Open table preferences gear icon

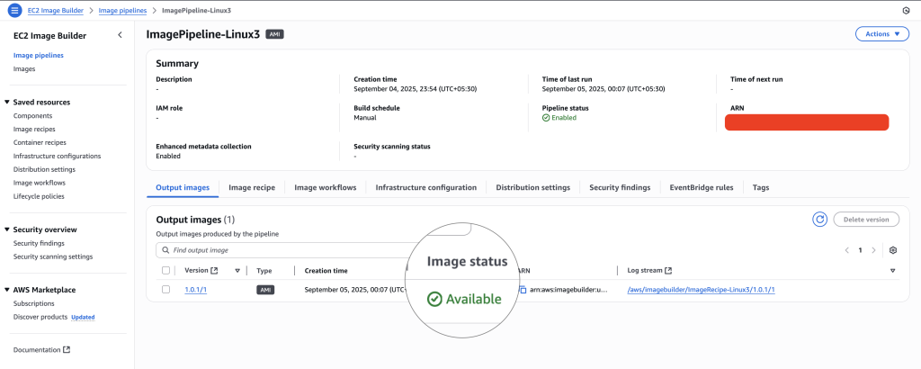(893, 250)
